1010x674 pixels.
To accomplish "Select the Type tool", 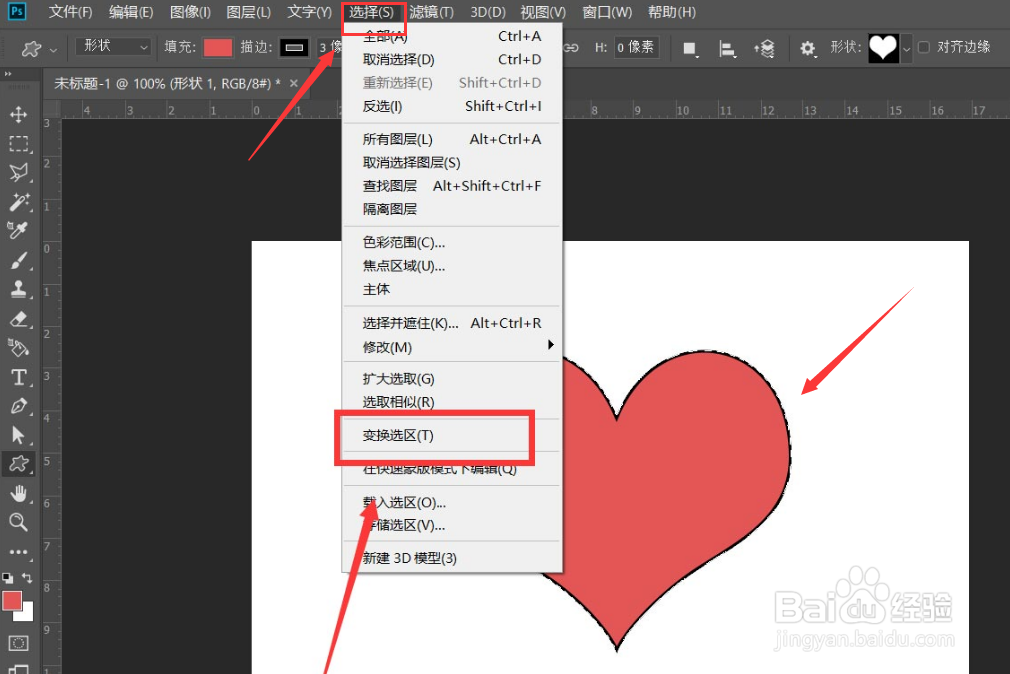I will 18,377.
